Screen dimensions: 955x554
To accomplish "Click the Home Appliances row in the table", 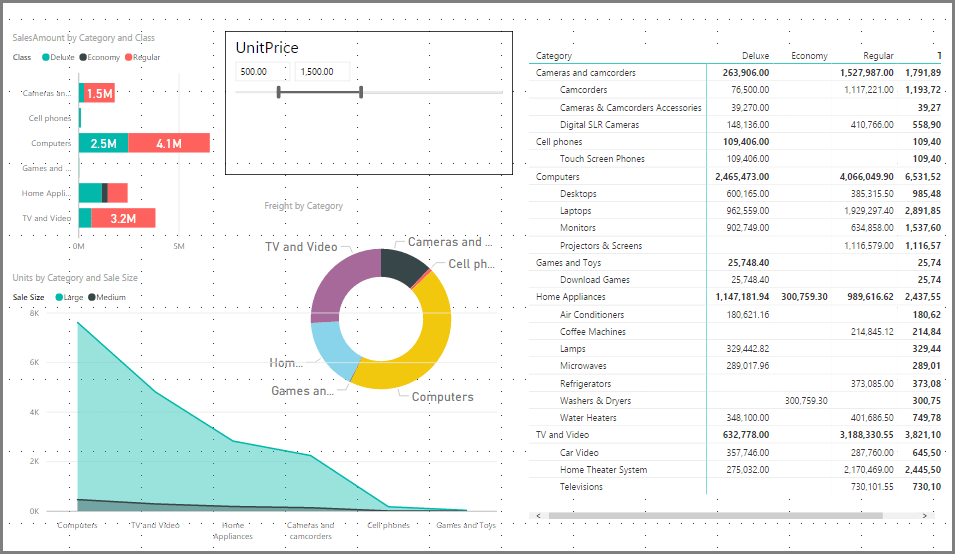I will click(x=735, y=296).
